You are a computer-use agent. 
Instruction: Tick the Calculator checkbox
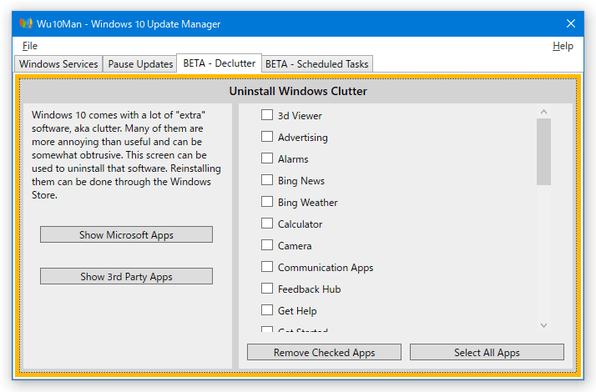(267, 223)
